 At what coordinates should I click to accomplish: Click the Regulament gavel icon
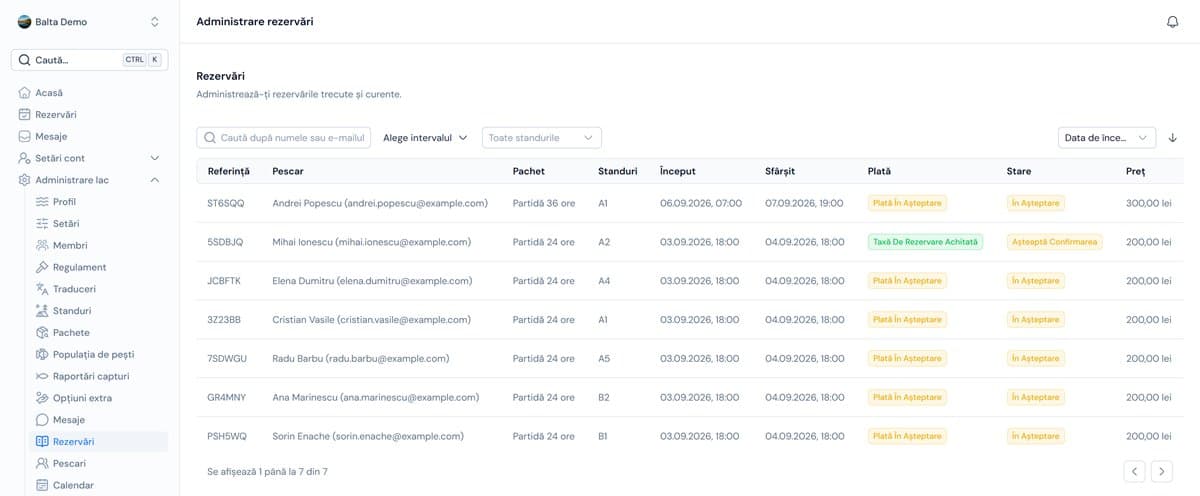point(42,267)
